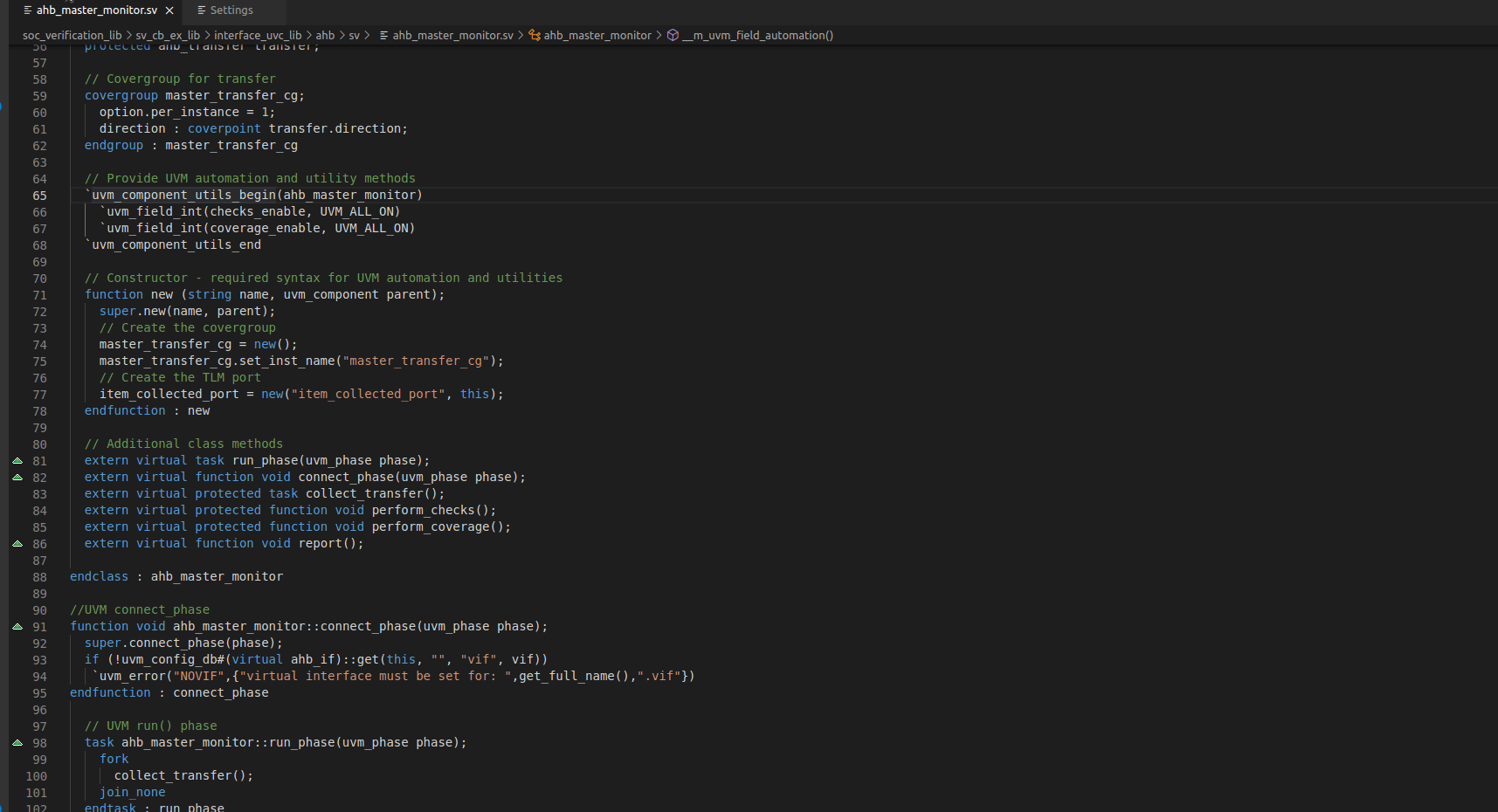This screenshot has height=812, width=1498.
Task: Select the ahb_master_monitor.sv tab
Action: [x=96, y=10]
